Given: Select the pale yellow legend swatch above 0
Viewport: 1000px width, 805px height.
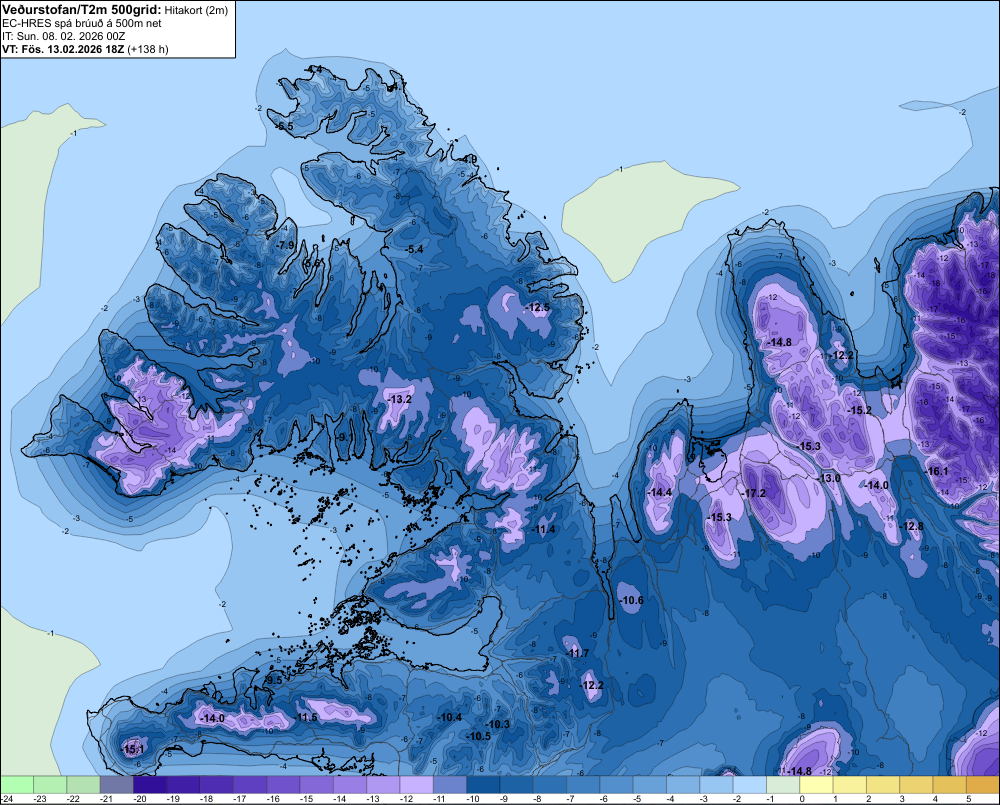Looking at the screenshot, I should [x=816, y=785].
